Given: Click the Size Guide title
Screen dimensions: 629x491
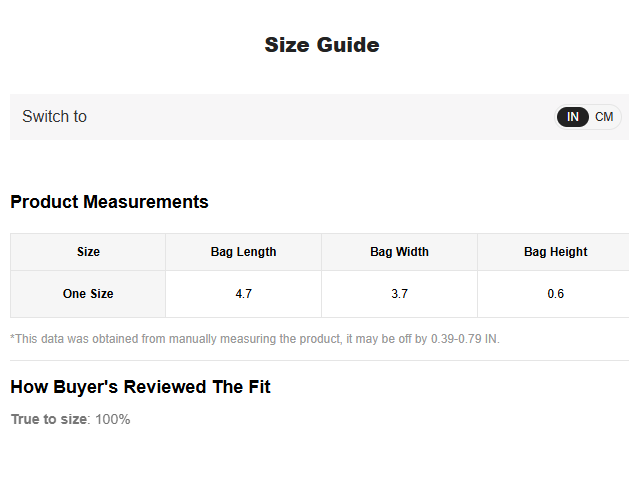Looking at the screenshot, I should (322, 45).
